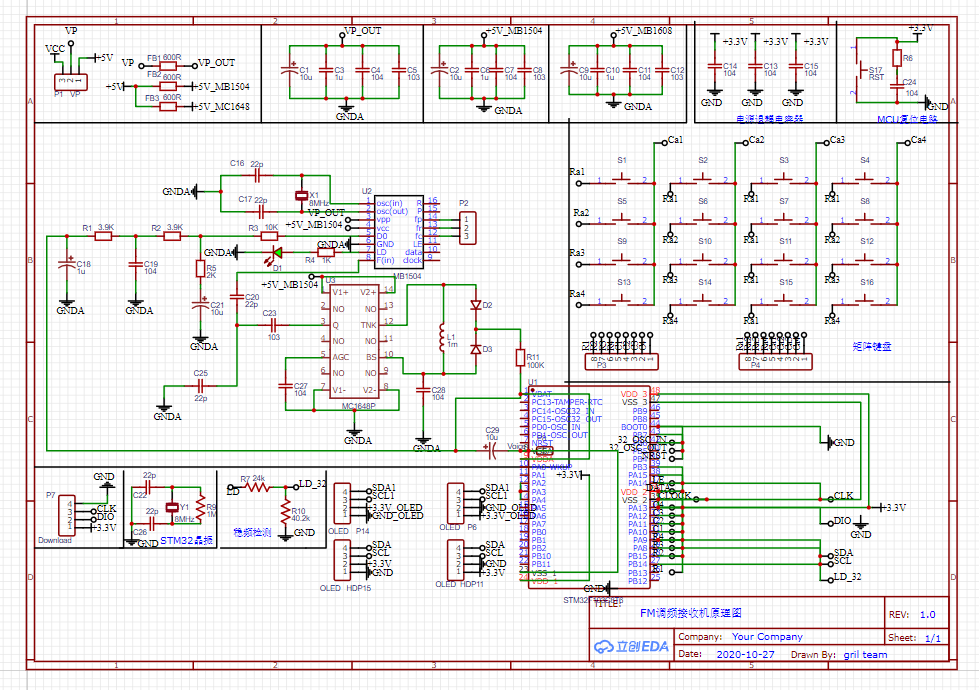Click the P1 VP power connector

point(68,82)
